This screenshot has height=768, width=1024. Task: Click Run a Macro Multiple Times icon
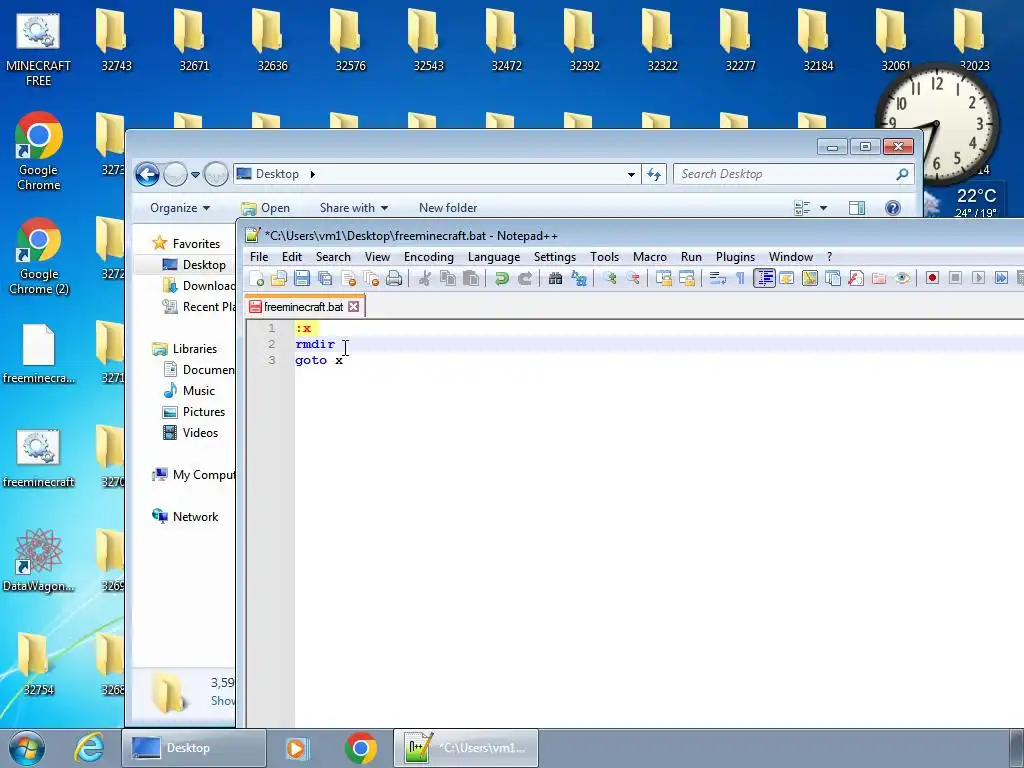(1001, 279)
